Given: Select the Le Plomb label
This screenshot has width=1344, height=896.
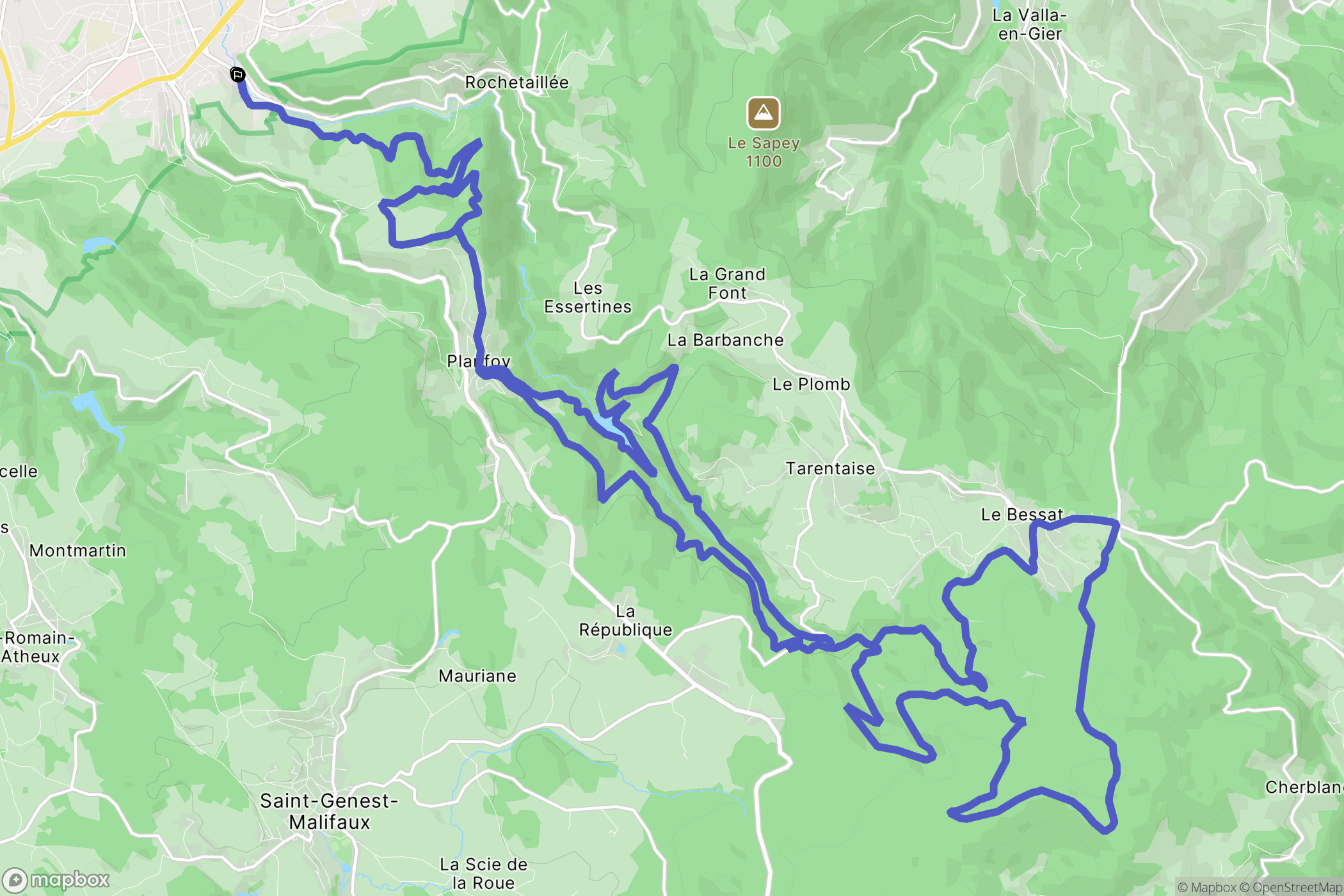Looking at the screenshot, I should (811, 384).
